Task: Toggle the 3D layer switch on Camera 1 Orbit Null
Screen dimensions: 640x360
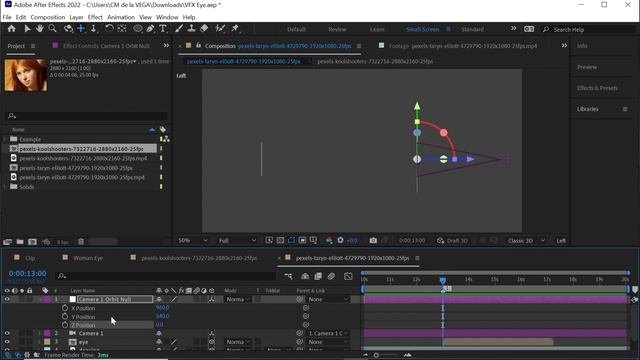Action: (211, 299)
